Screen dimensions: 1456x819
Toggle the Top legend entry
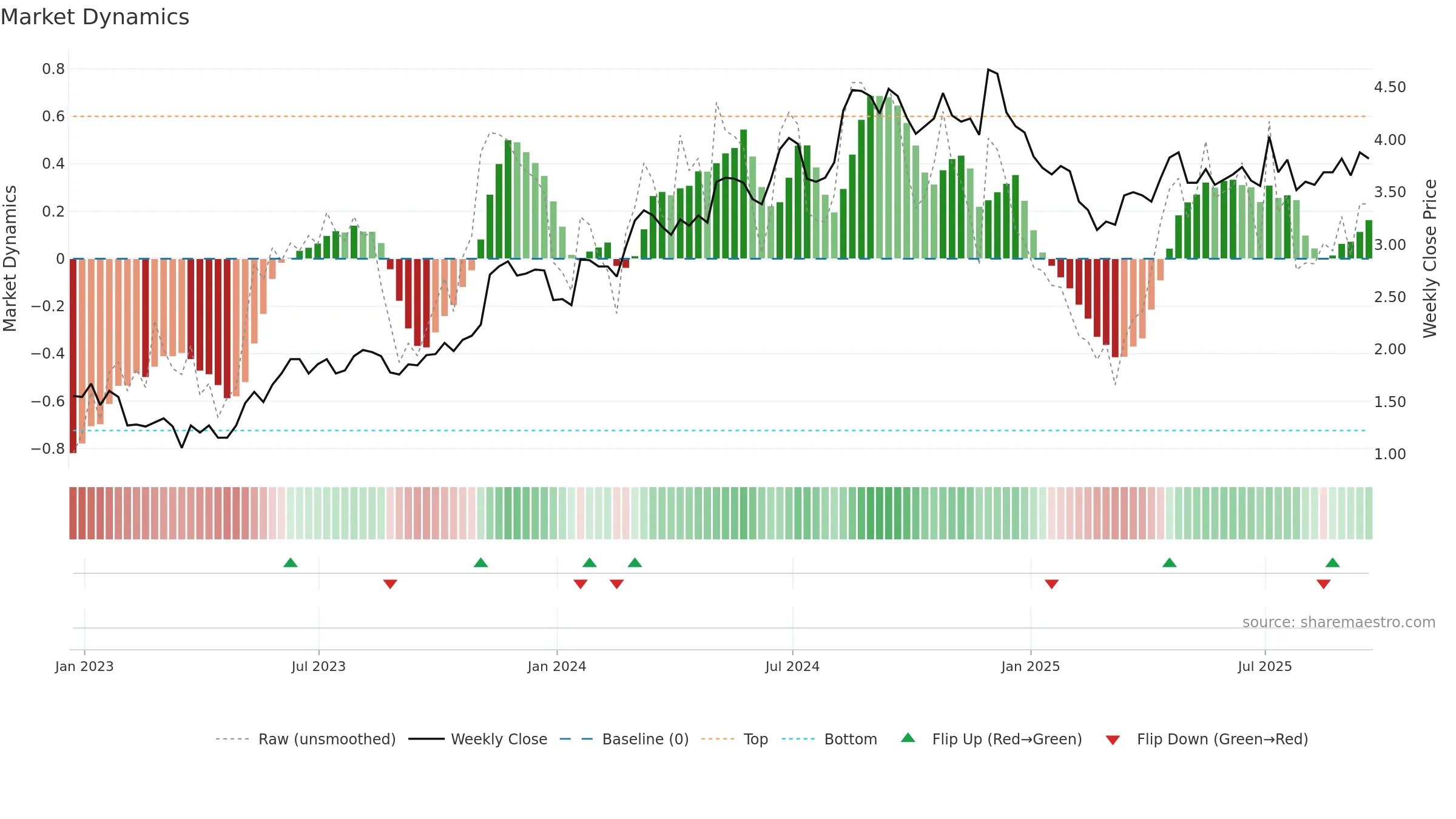pos(735,739)
